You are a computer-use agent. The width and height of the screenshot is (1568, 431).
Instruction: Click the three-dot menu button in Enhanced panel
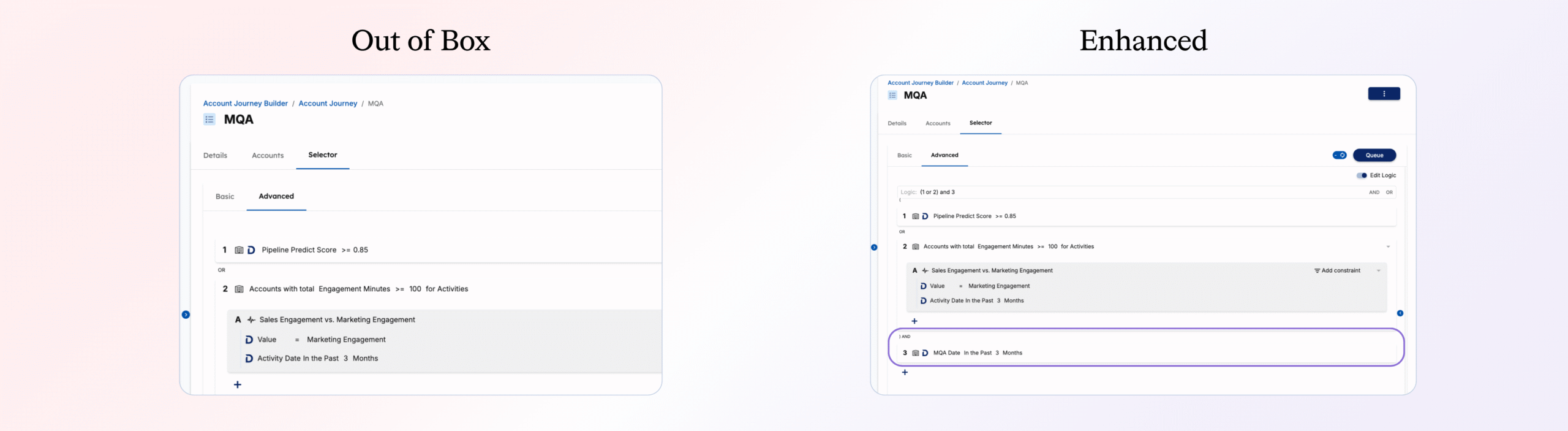click(1384, 94)
